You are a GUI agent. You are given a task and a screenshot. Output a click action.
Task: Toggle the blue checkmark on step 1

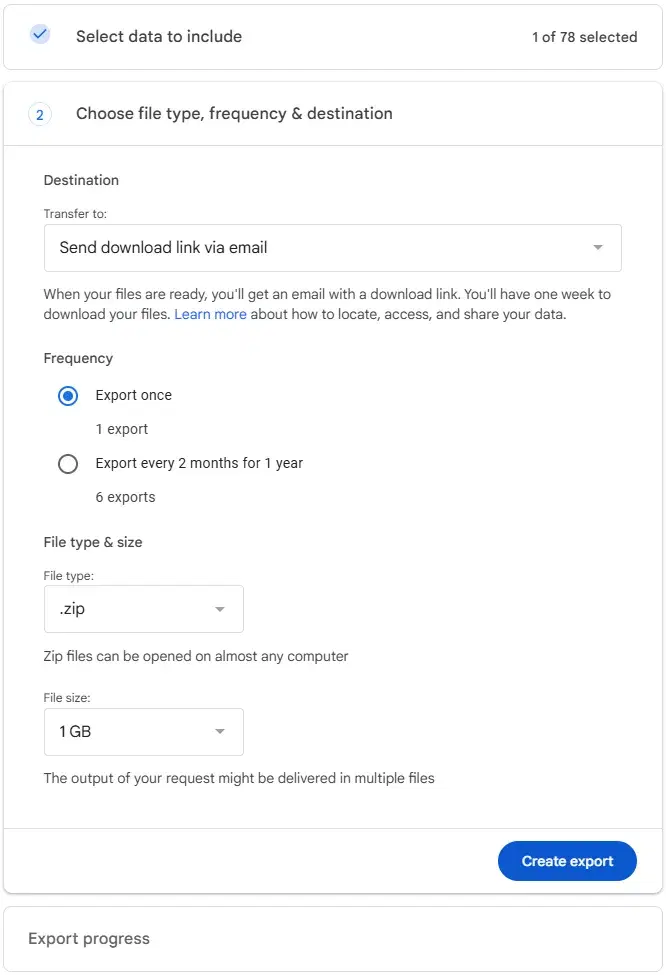[39, 33]
